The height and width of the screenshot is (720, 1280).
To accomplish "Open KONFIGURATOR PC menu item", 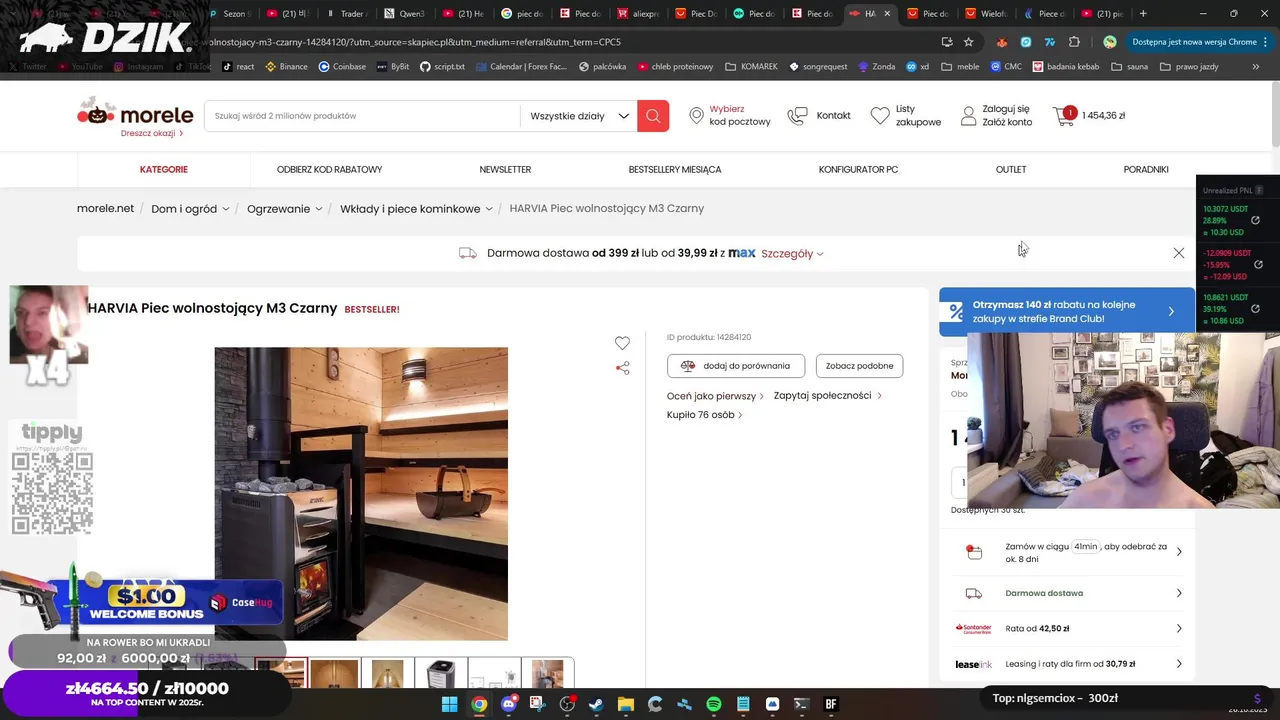I will pyautogui.click(x=858, y=170).
